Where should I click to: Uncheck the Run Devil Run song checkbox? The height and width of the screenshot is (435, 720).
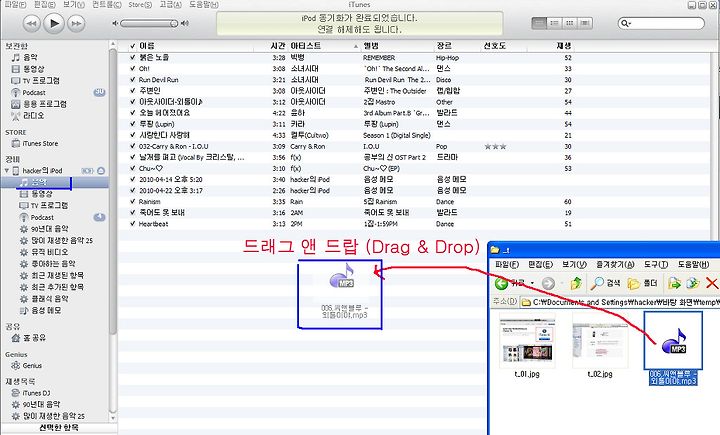[x=133, y=79]
